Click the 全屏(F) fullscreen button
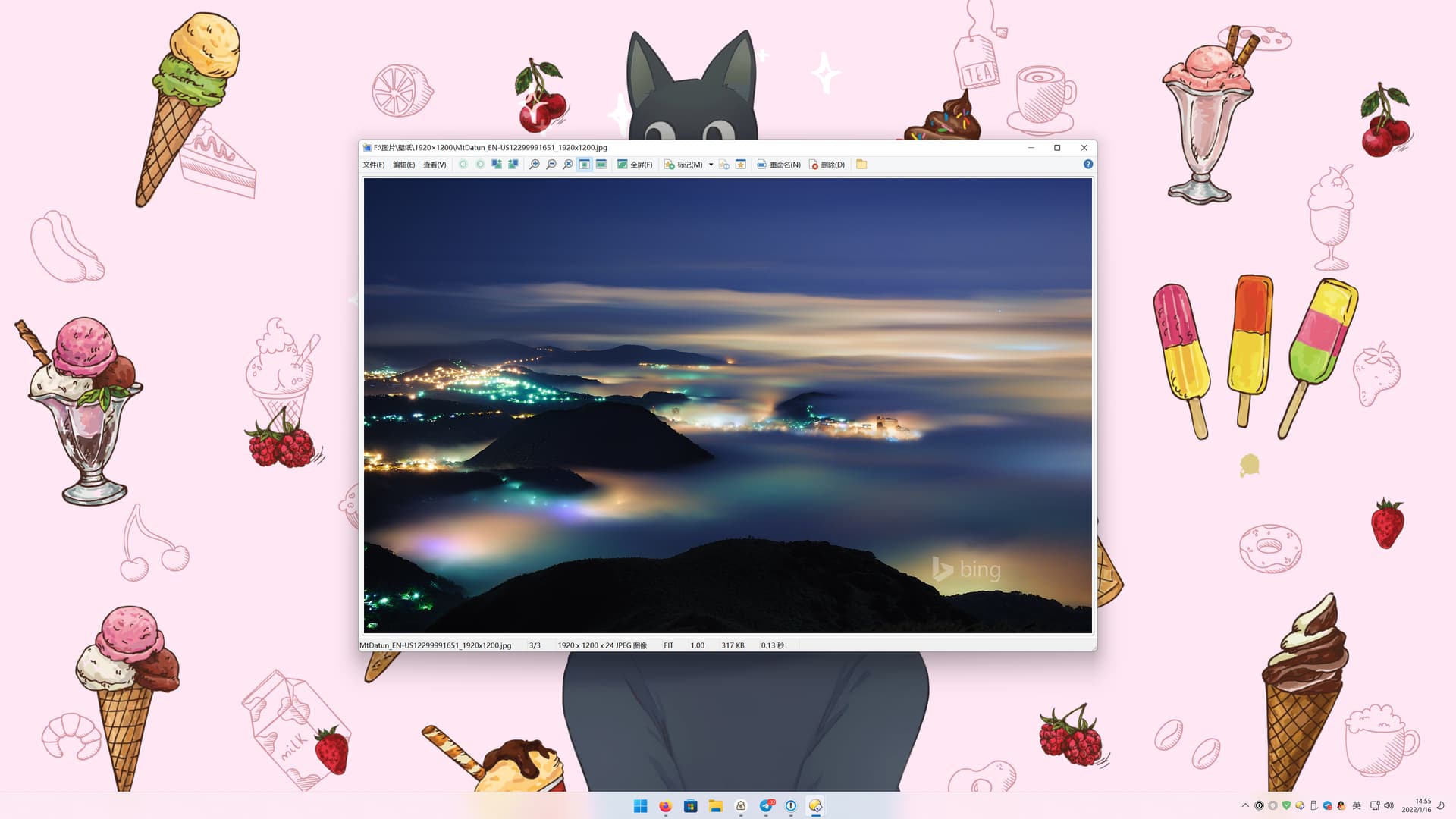 (635, 165)
